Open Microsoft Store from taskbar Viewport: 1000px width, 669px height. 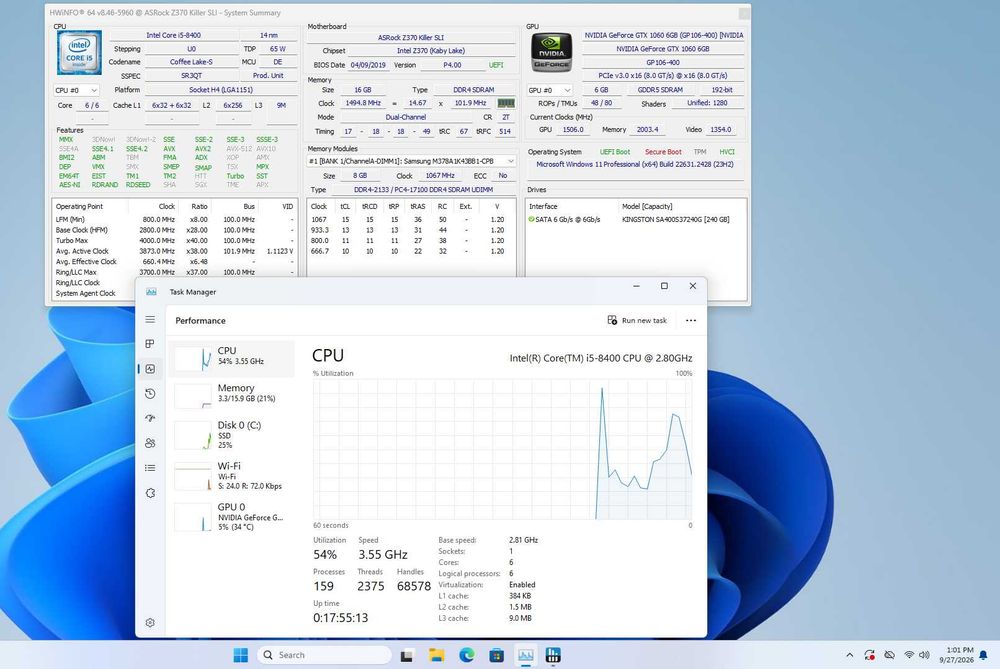[x=496, y=655]
